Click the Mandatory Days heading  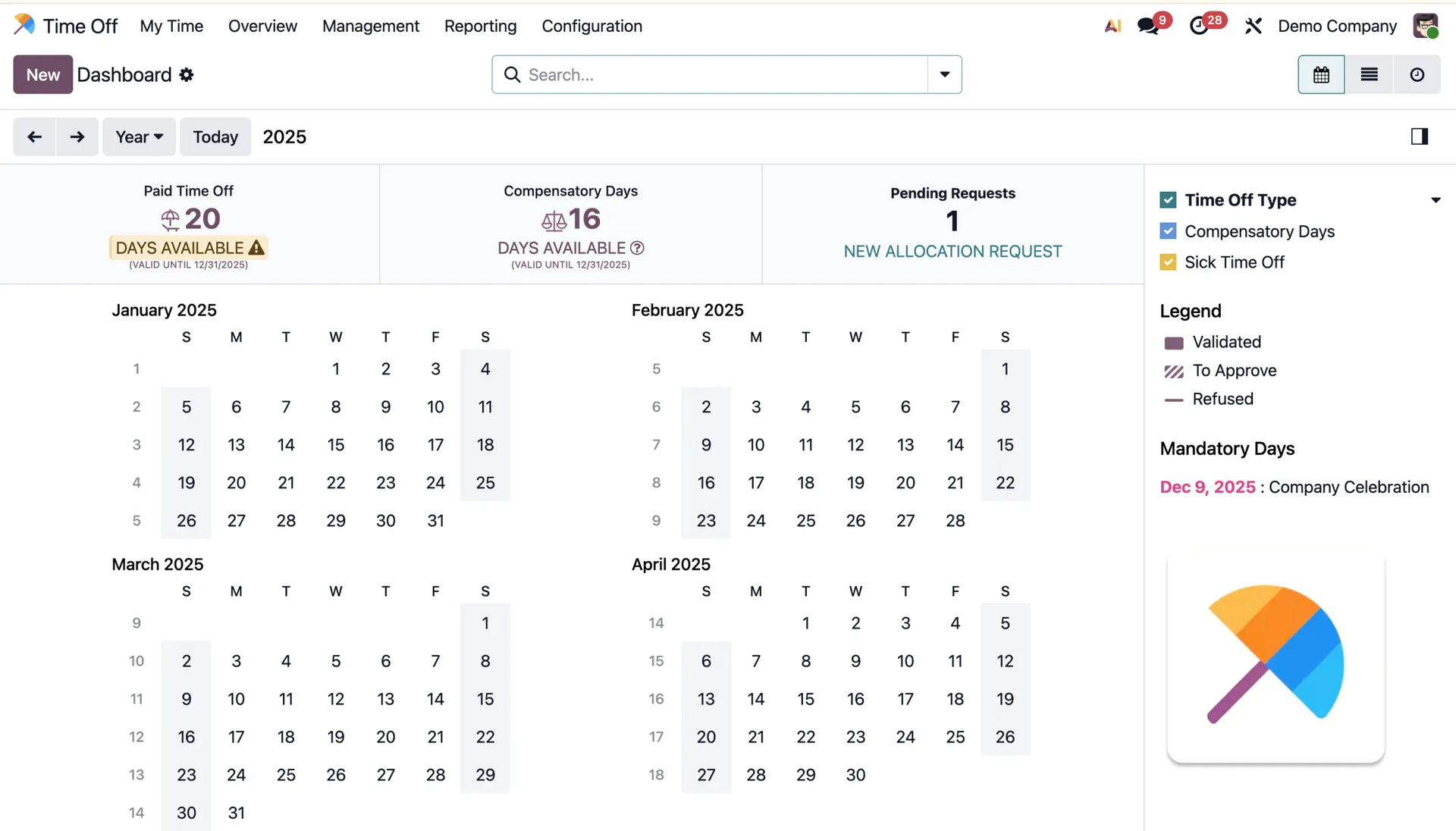[x=1227, y=449]
